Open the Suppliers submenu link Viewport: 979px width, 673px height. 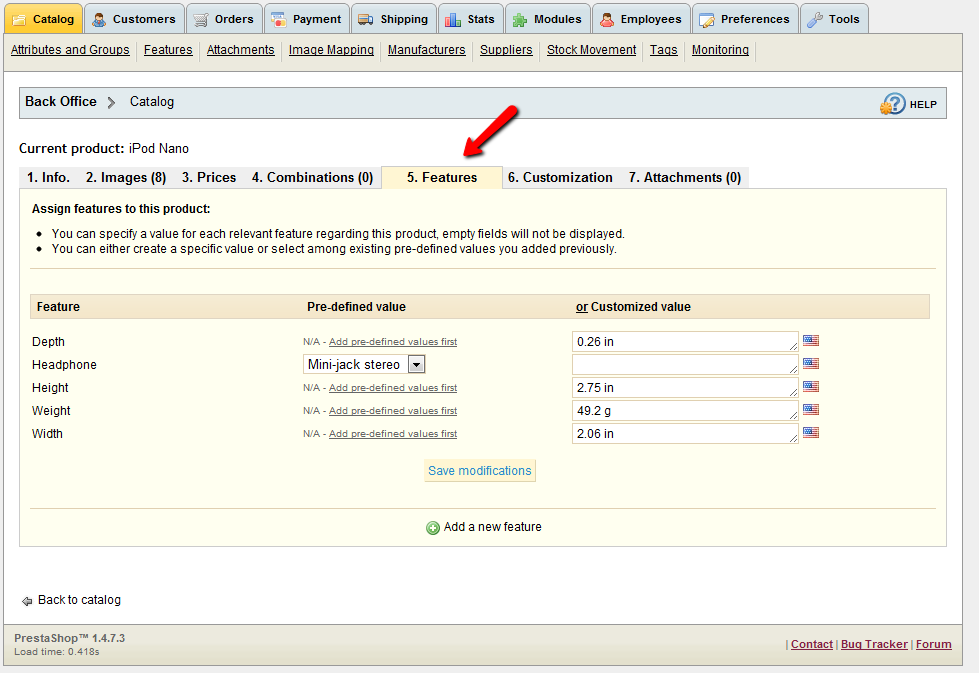coord(506,50)
